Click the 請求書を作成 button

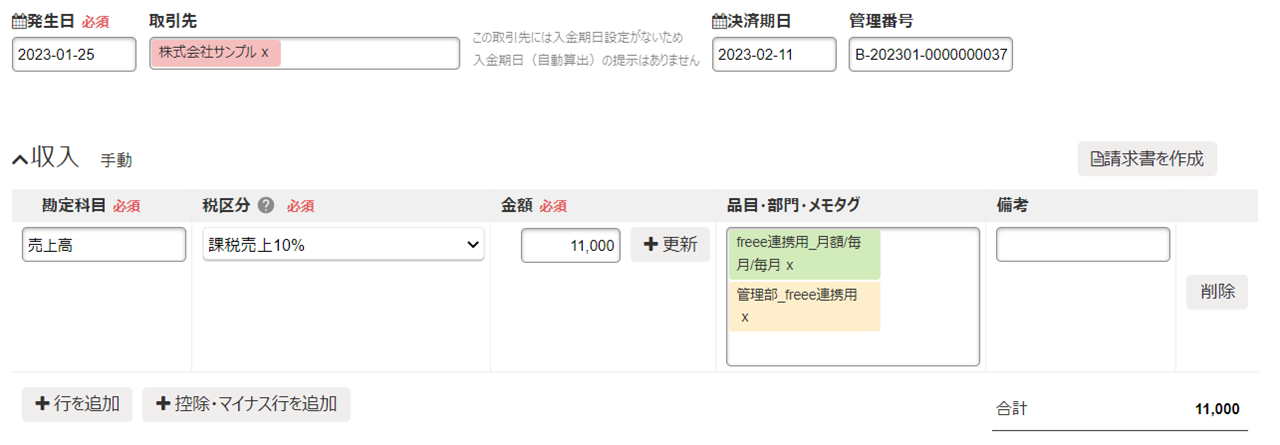(1146, 158)
